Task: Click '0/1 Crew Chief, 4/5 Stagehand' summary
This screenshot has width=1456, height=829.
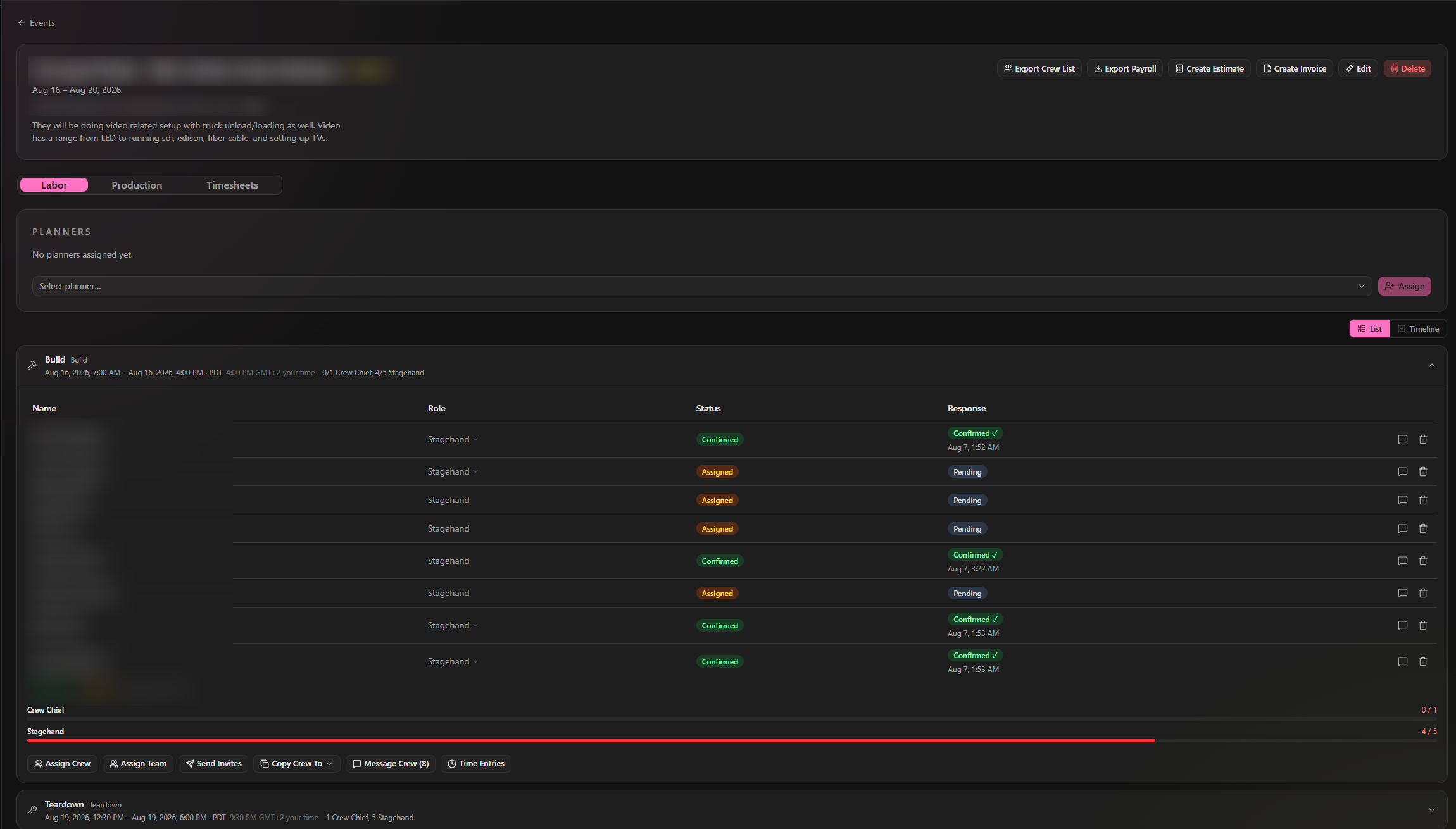Action: pos(373,373)
